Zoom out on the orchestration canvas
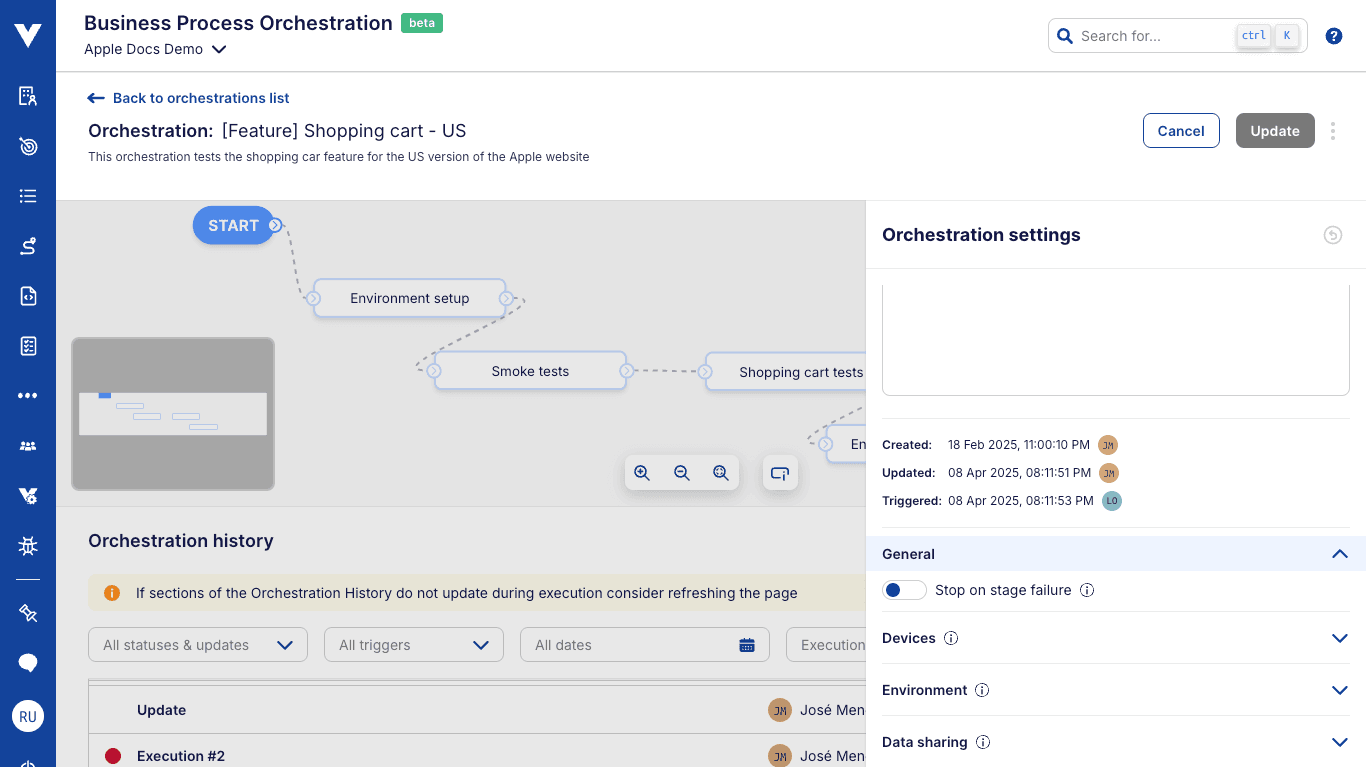Image resolution: width=1366 pixels, height=767 pixels. click(682, 472)
